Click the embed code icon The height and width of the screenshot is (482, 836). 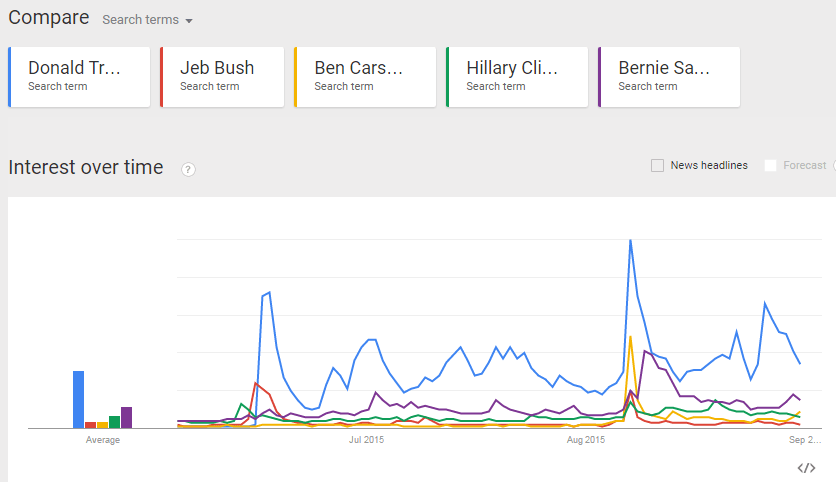click(x=806, y=467)
